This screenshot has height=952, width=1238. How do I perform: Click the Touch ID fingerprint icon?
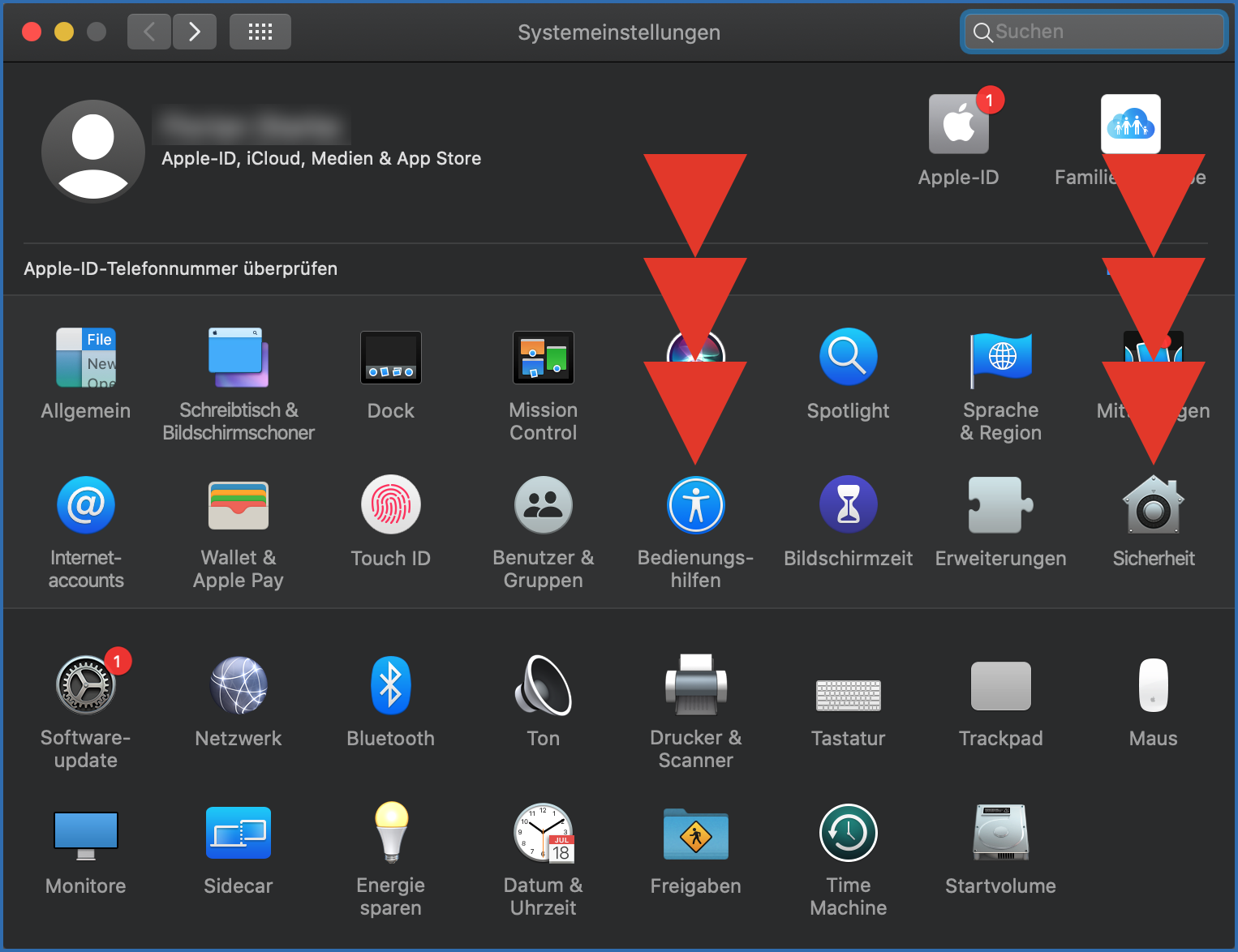(390, 506)
